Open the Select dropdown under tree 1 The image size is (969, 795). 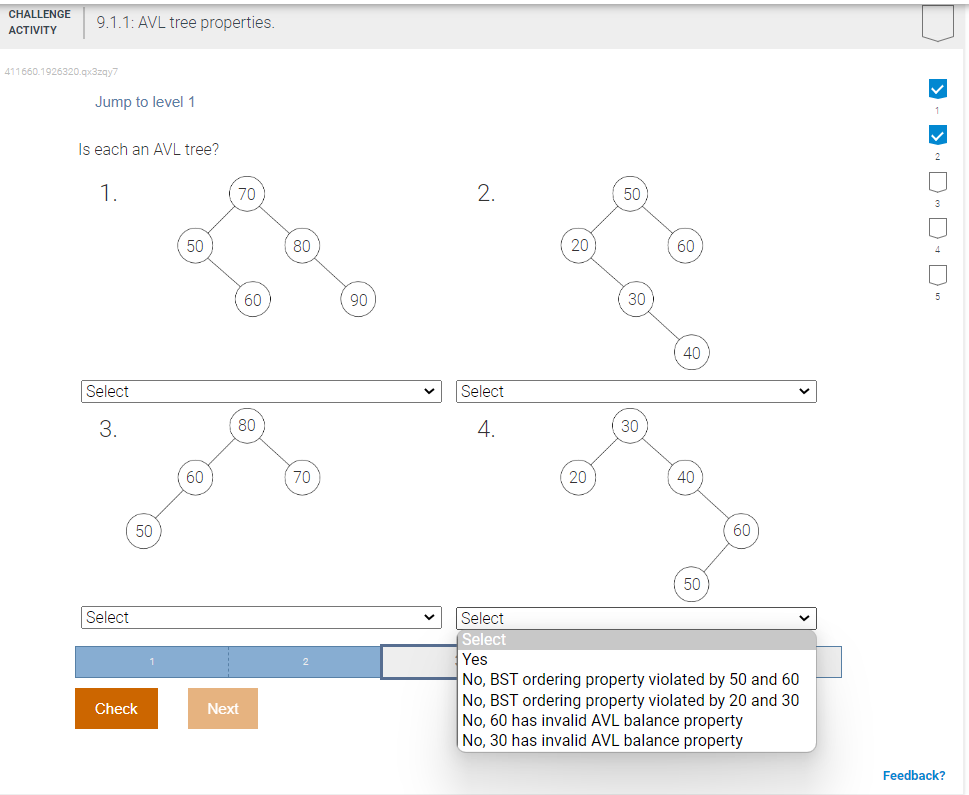click(260, 391)
